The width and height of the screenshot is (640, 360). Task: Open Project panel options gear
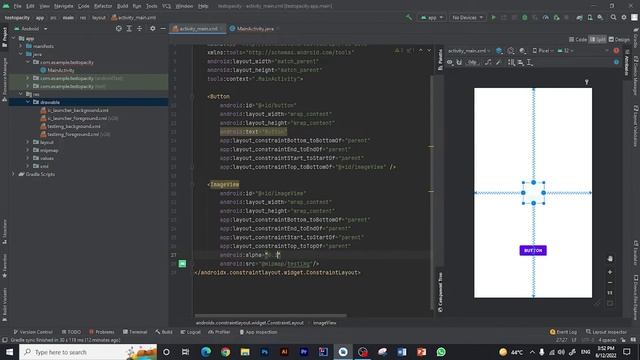pyautogui.click(x=153, y=29)
